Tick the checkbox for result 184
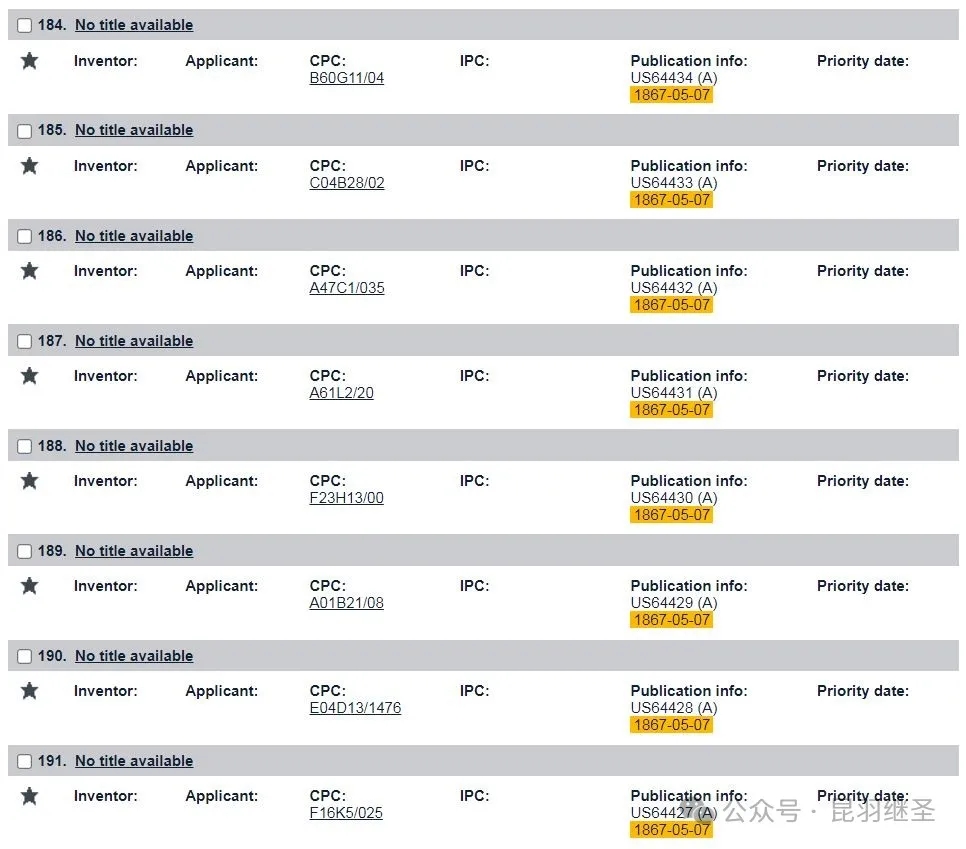 [25, 25]
